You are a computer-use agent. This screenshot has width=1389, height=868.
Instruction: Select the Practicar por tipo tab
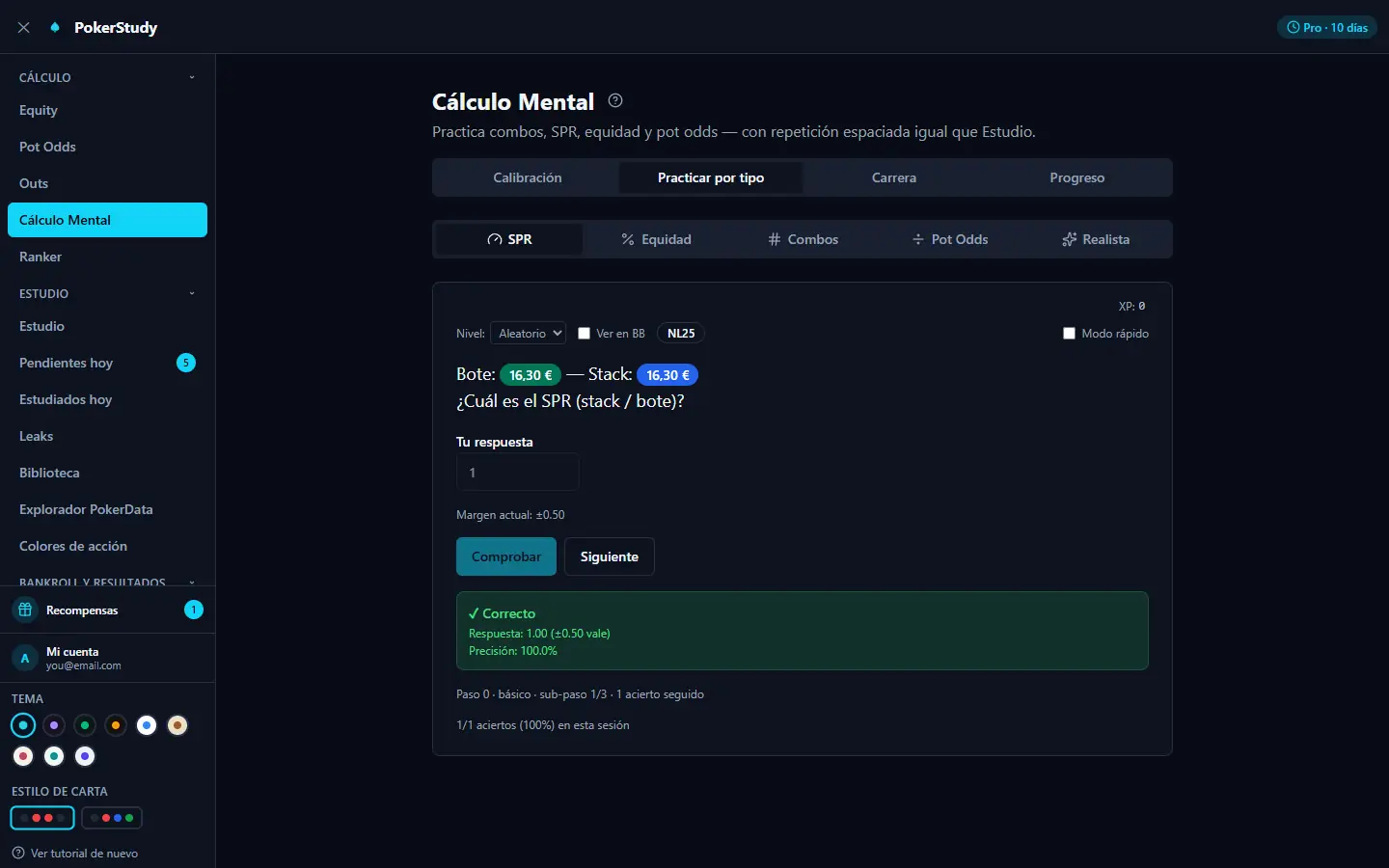pos(711,177)
